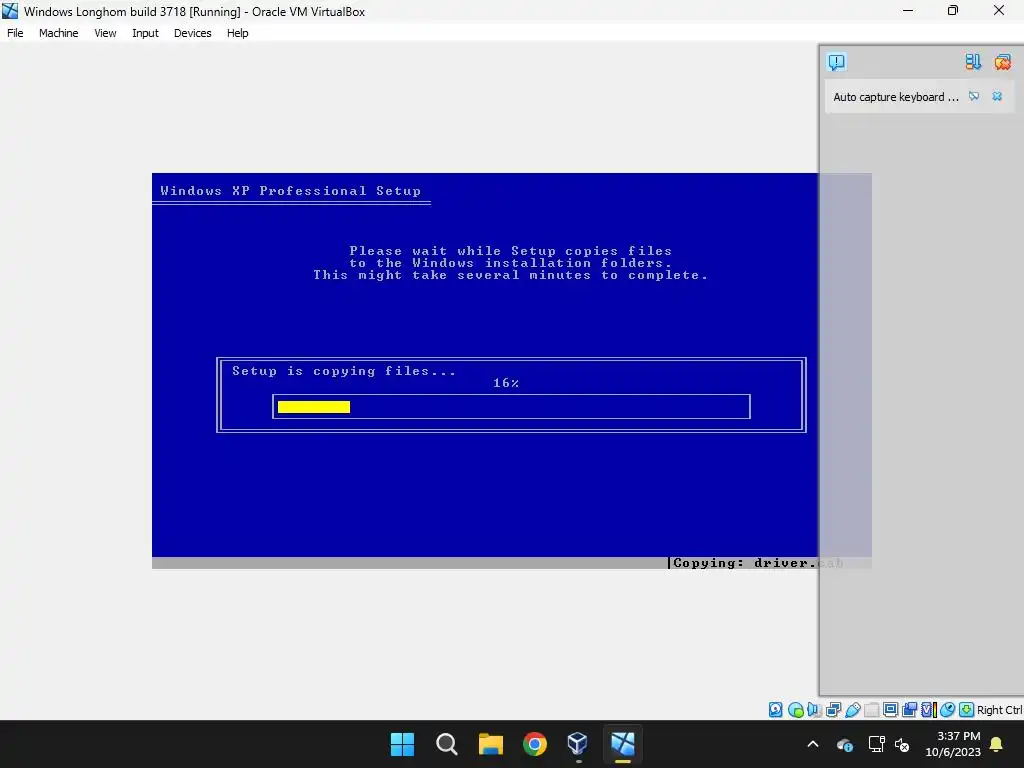Screen dimensions: 1024x768
Task: Toggle the notification center speech-bubble icon
Action: (837, 62)
